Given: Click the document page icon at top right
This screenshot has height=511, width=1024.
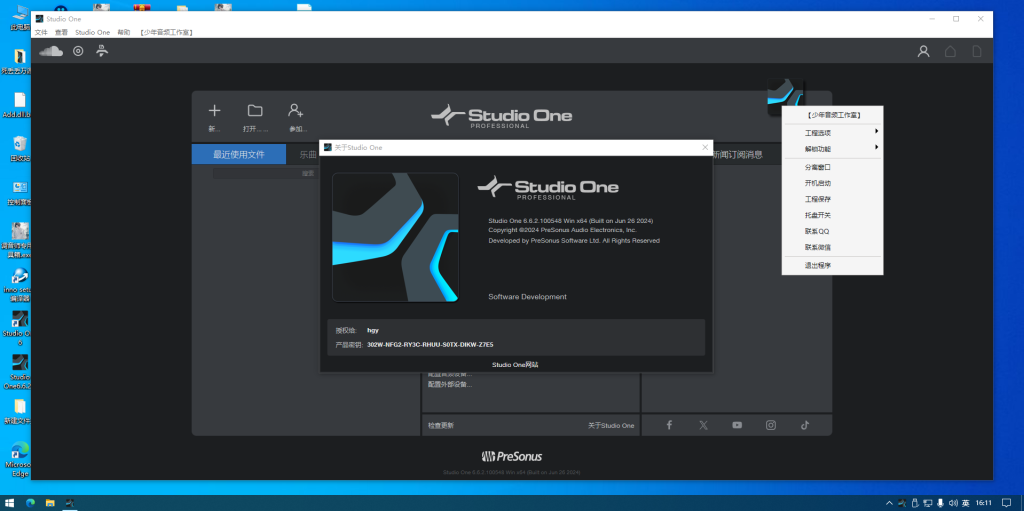Looking at the screenshot, I should (977, 51).
